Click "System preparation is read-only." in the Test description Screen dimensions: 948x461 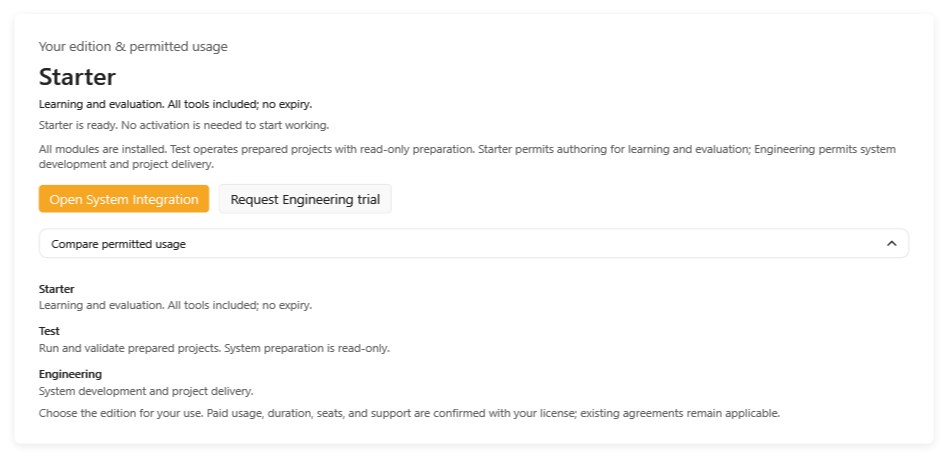click(307, 348)
